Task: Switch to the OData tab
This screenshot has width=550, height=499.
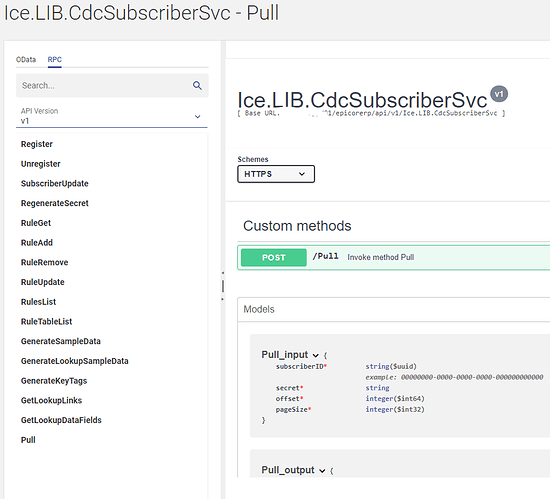Action: [26, 59]
